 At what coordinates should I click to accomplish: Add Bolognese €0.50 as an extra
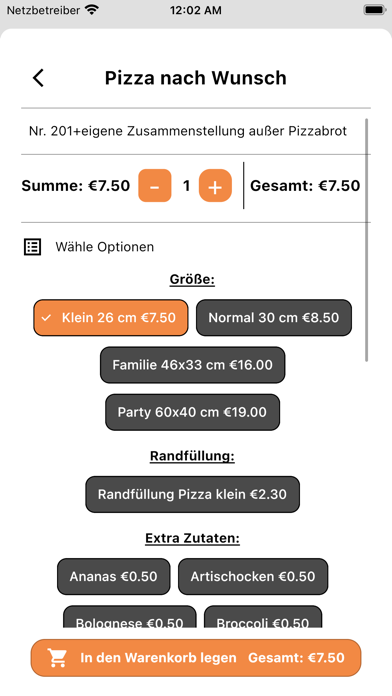click(x=129, y=617)
